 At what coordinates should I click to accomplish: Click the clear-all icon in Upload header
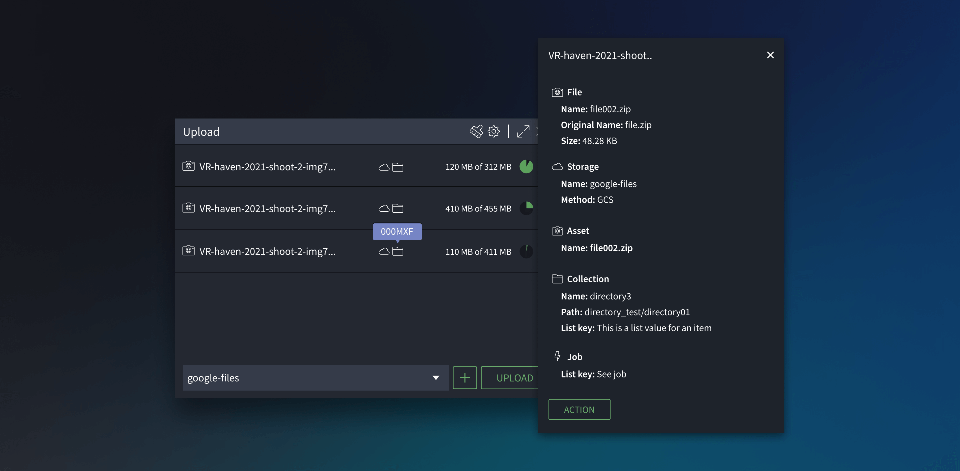[477, 132]
